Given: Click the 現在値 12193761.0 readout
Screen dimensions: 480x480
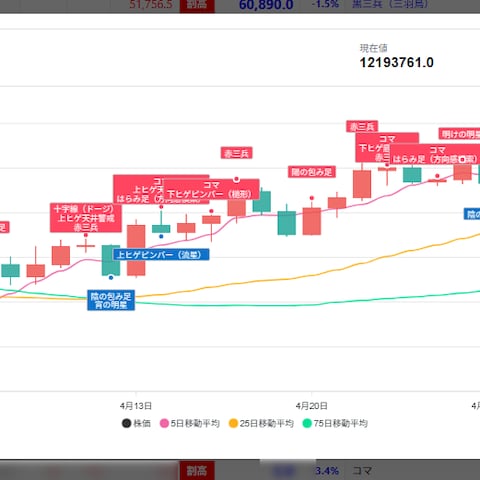Looking at the screenshot, I should 396,57.
